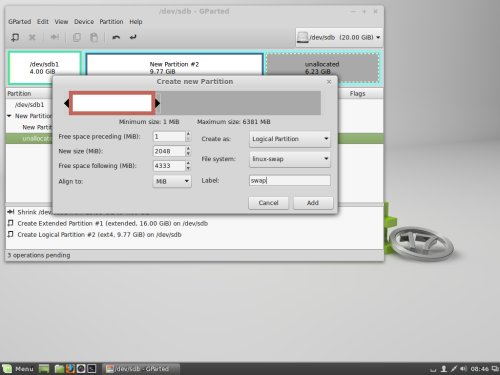The width and height of the screenshot is (500, 375).
Task: Click the right resize handle arrow
Action: point(158,103)
